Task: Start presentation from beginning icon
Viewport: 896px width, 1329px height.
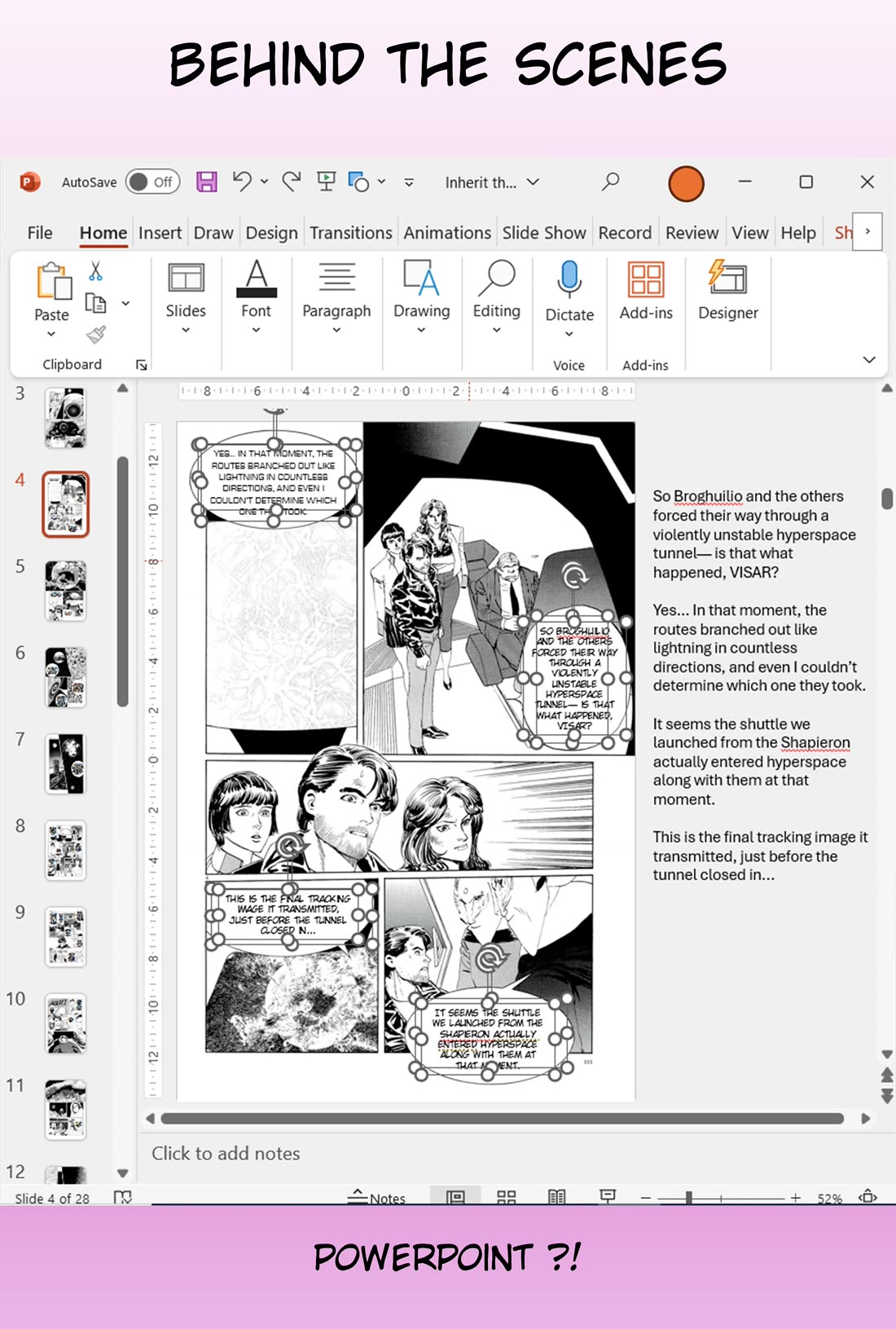Action: pyautogui.click(x=327, y=181)
